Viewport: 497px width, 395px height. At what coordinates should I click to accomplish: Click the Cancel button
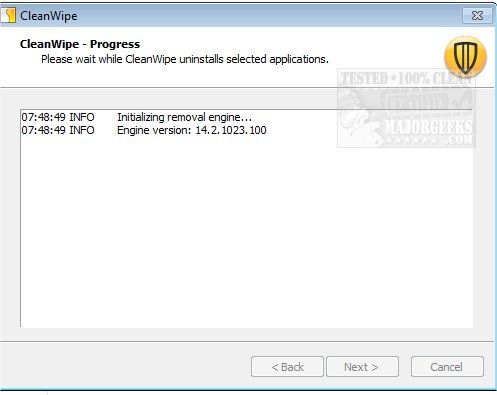[447, 367]
